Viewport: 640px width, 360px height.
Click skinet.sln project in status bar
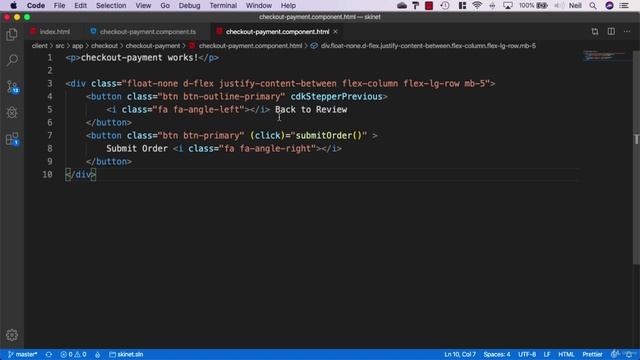126,354
